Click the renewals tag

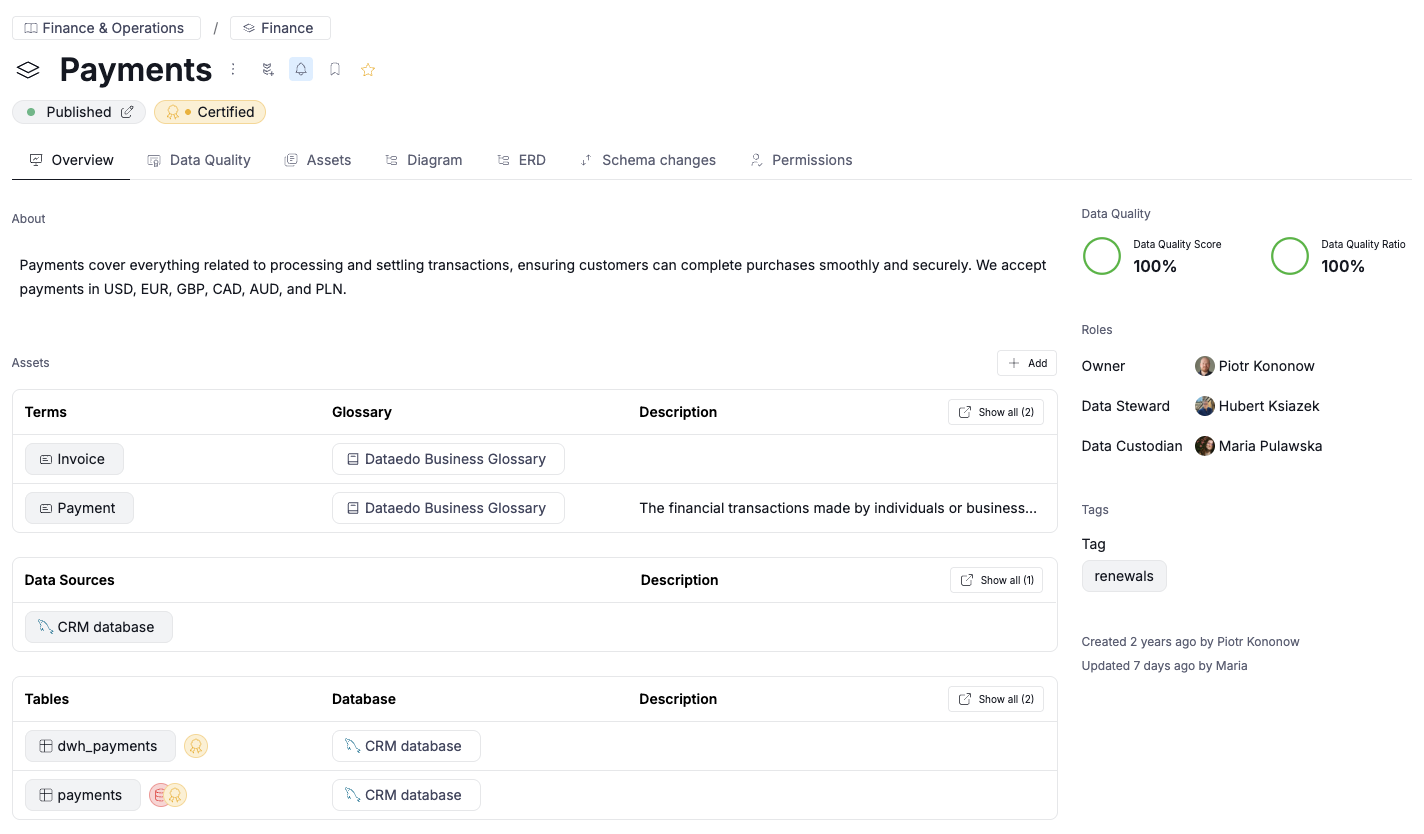(x=1124, y=576)
